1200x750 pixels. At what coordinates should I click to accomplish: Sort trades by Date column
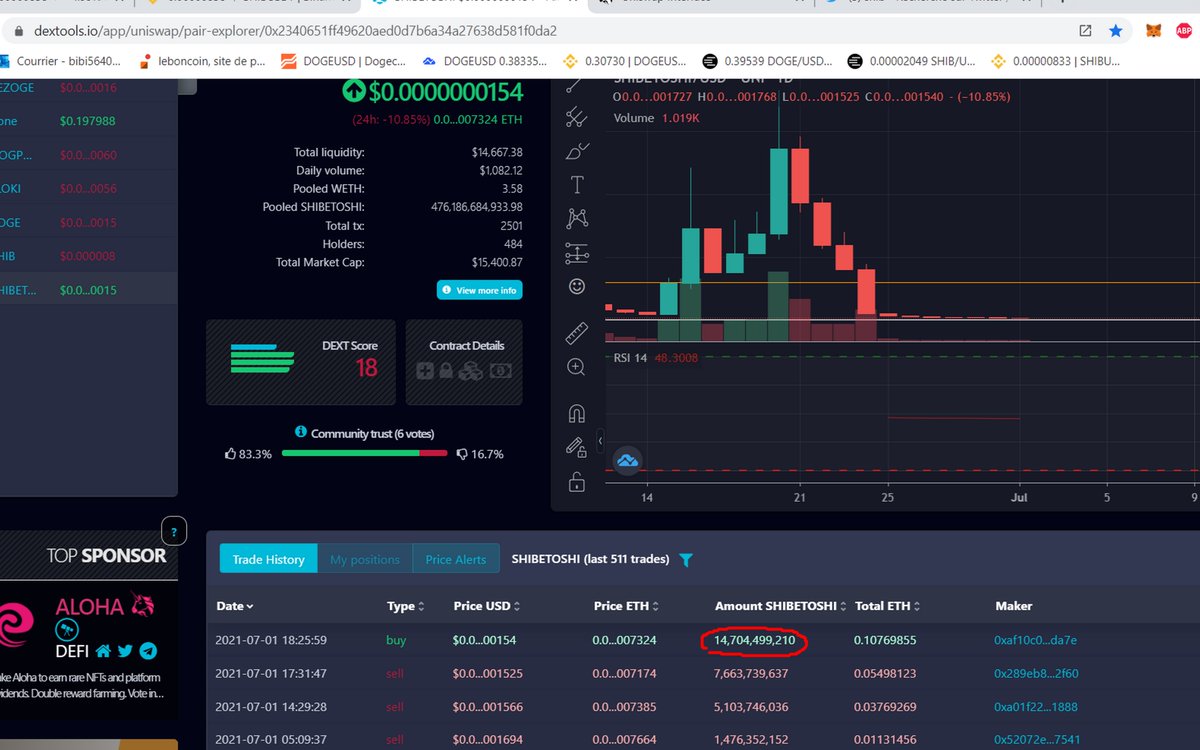click(235, 606)
